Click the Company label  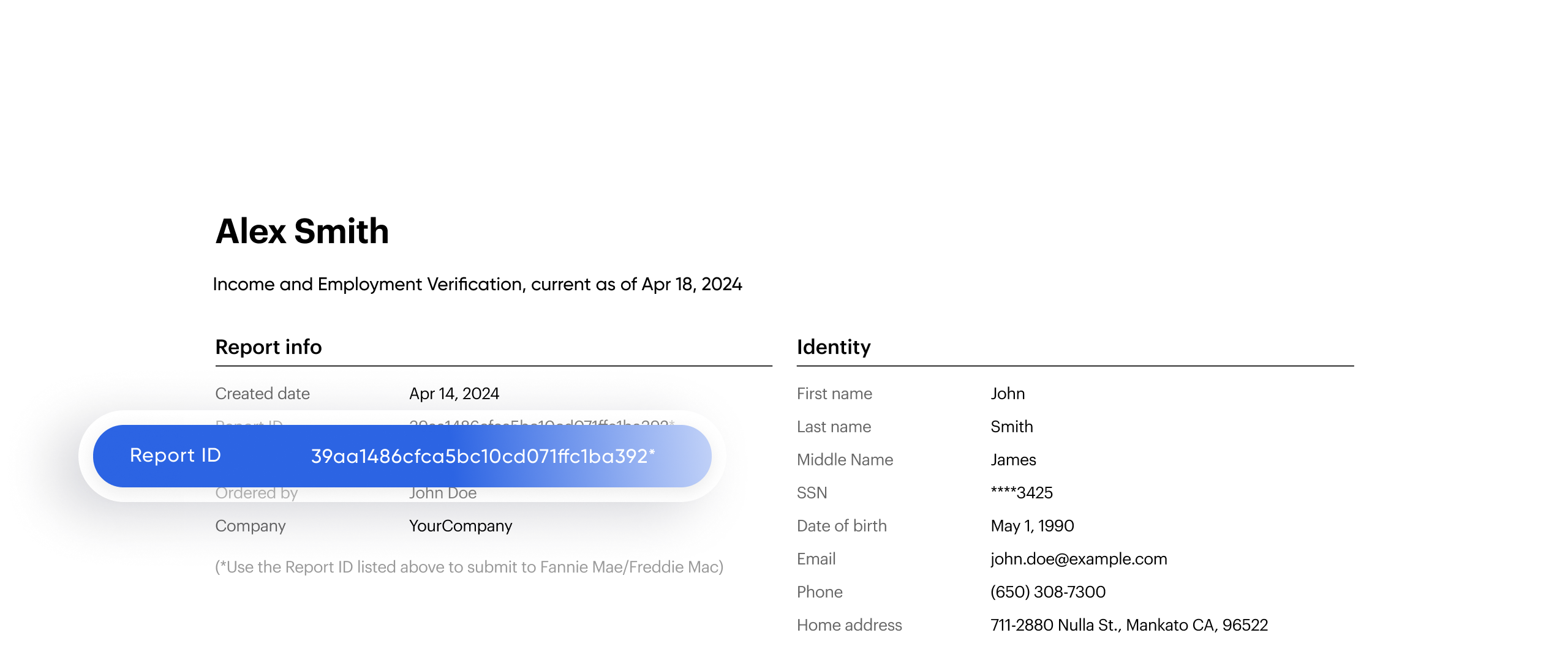pyautogui.click(x=251, y=527)
